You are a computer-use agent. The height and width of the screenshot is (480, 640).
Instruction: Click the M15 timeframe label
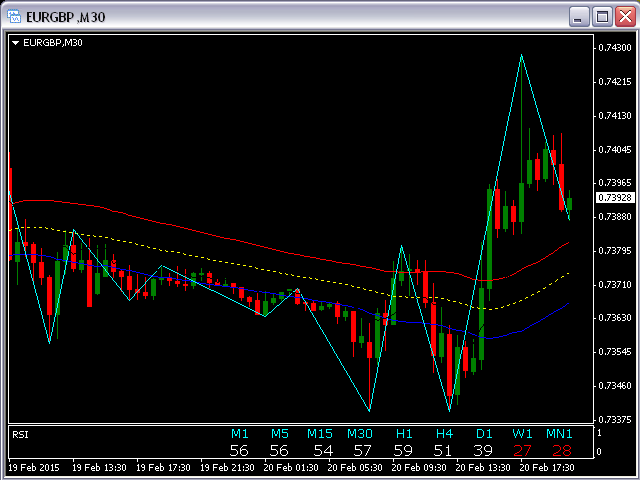coord(320,433)
